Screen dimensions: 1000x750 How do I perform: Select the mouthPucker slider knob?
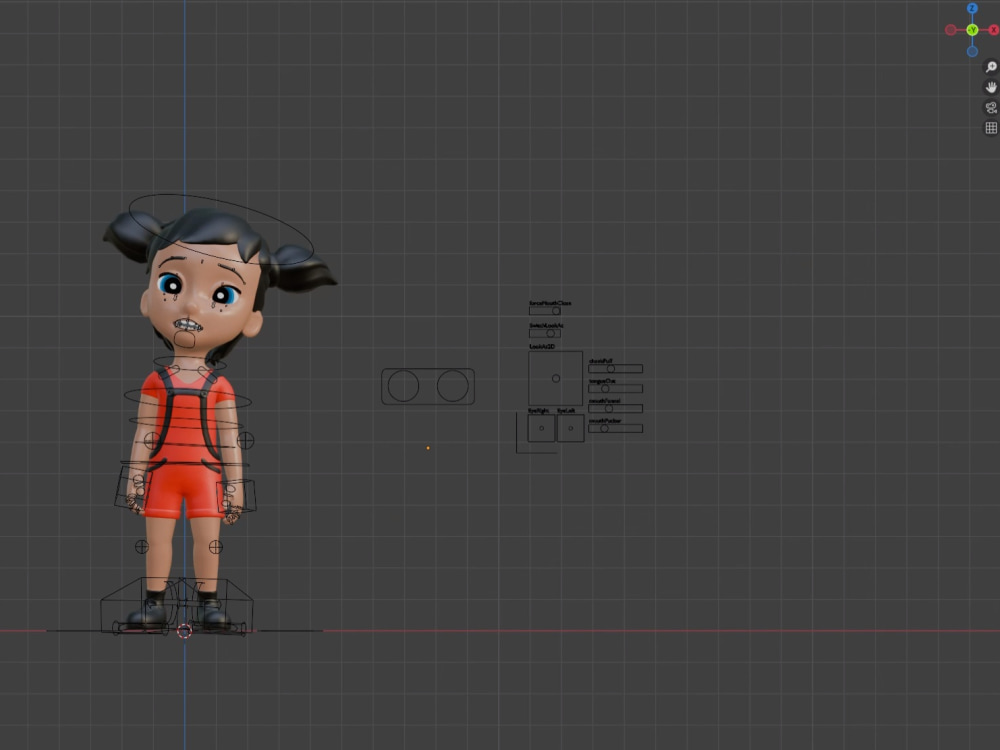point(605,429)
